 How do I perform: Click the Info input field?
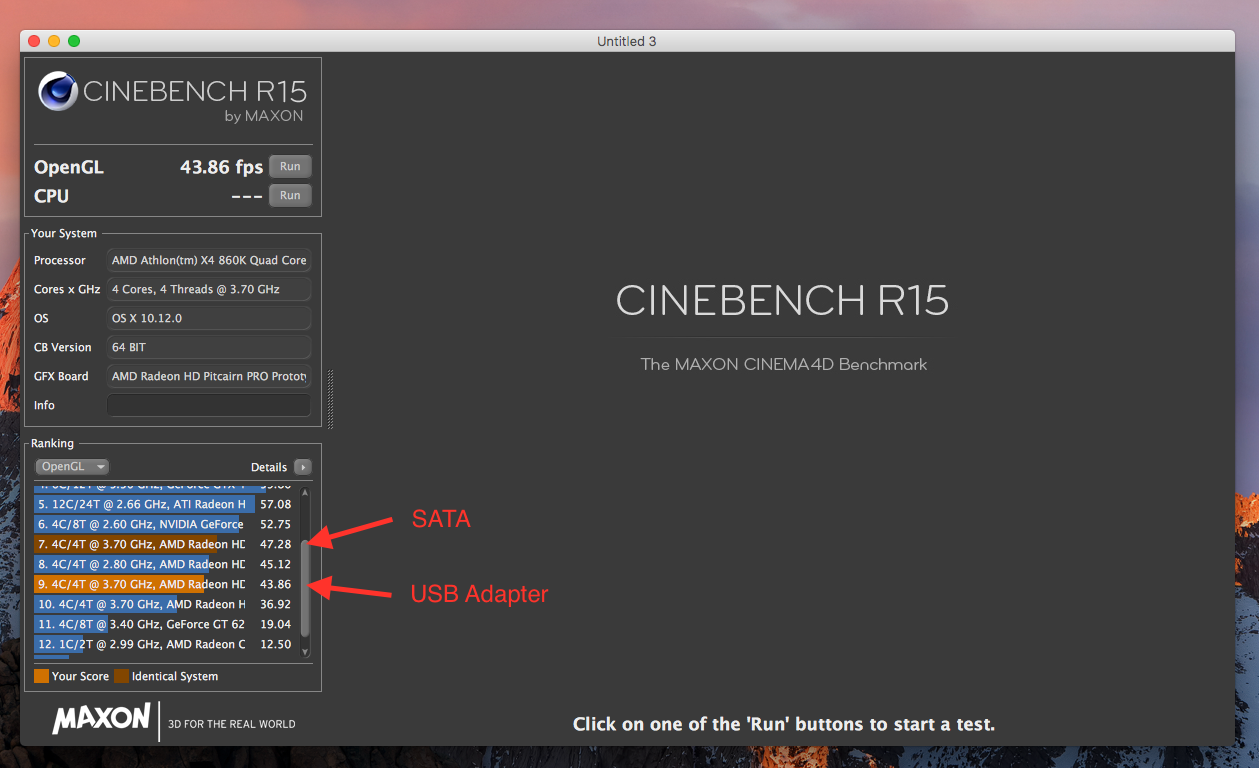(x=209, y=405)
